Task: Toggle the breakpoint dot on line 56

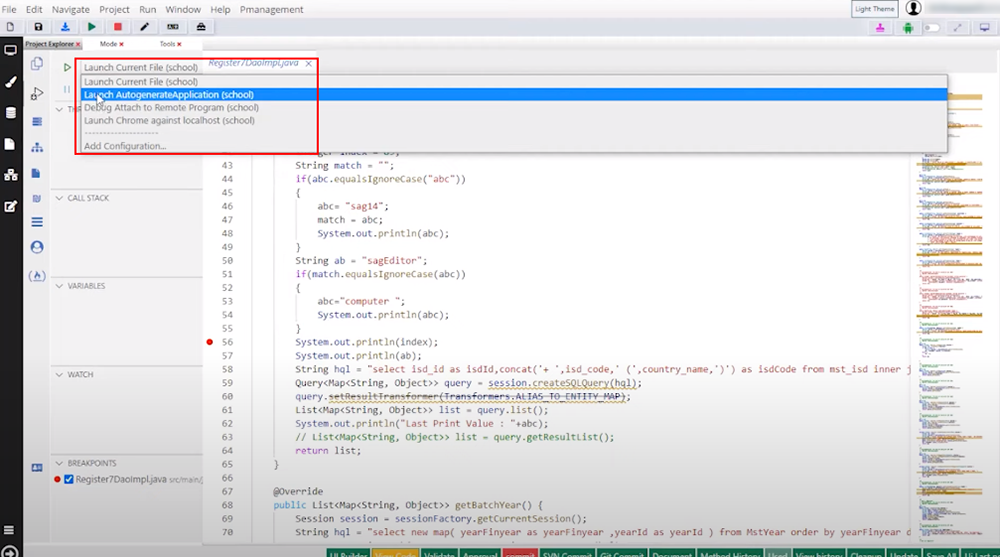Action: tap(210, 342)
